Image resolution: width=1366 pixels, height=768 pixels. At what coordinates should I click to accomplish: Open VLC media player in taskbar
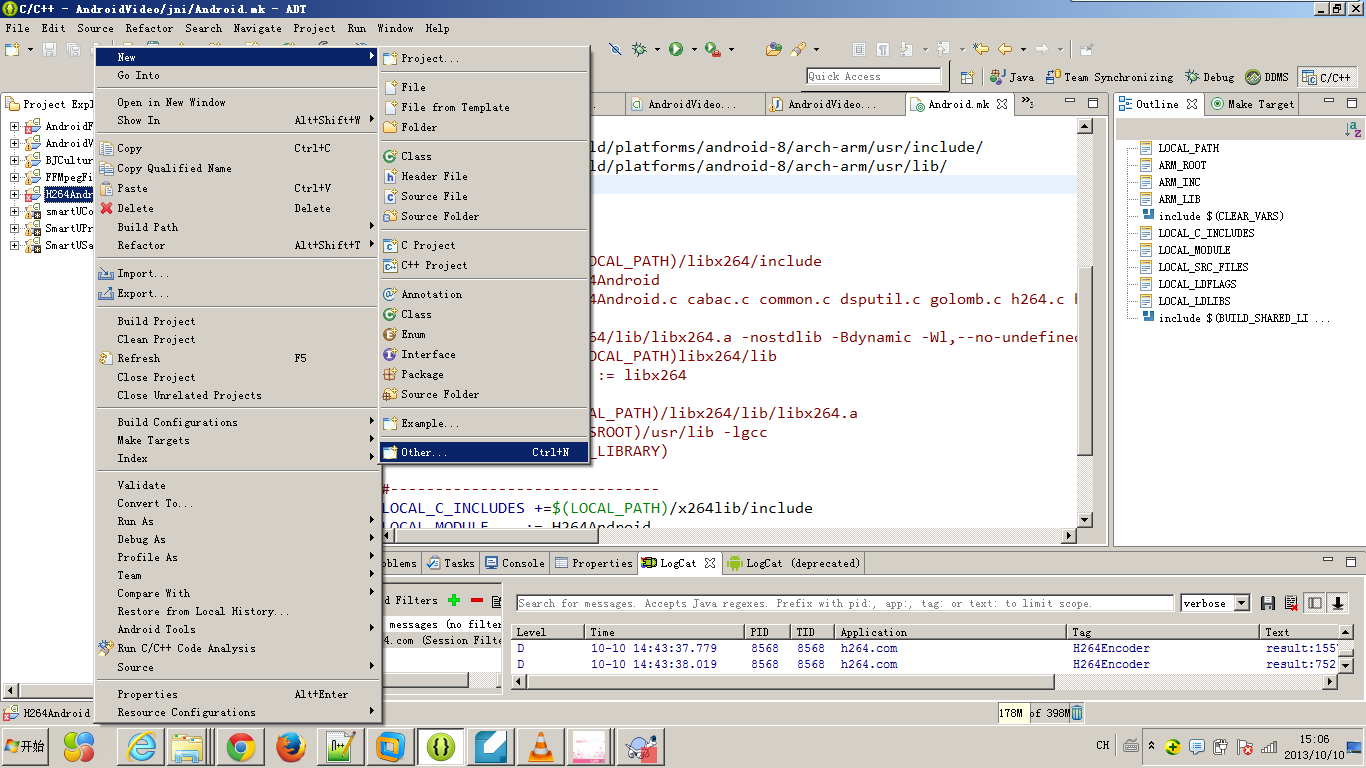(x=540, y=746)
